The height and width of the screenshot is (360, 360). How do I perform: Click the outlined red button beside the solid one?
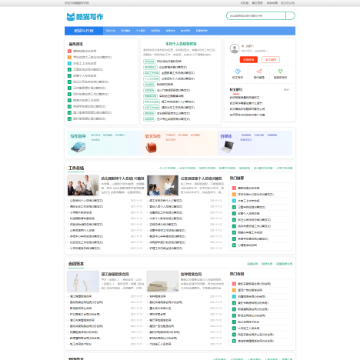[x=271, y=60]
